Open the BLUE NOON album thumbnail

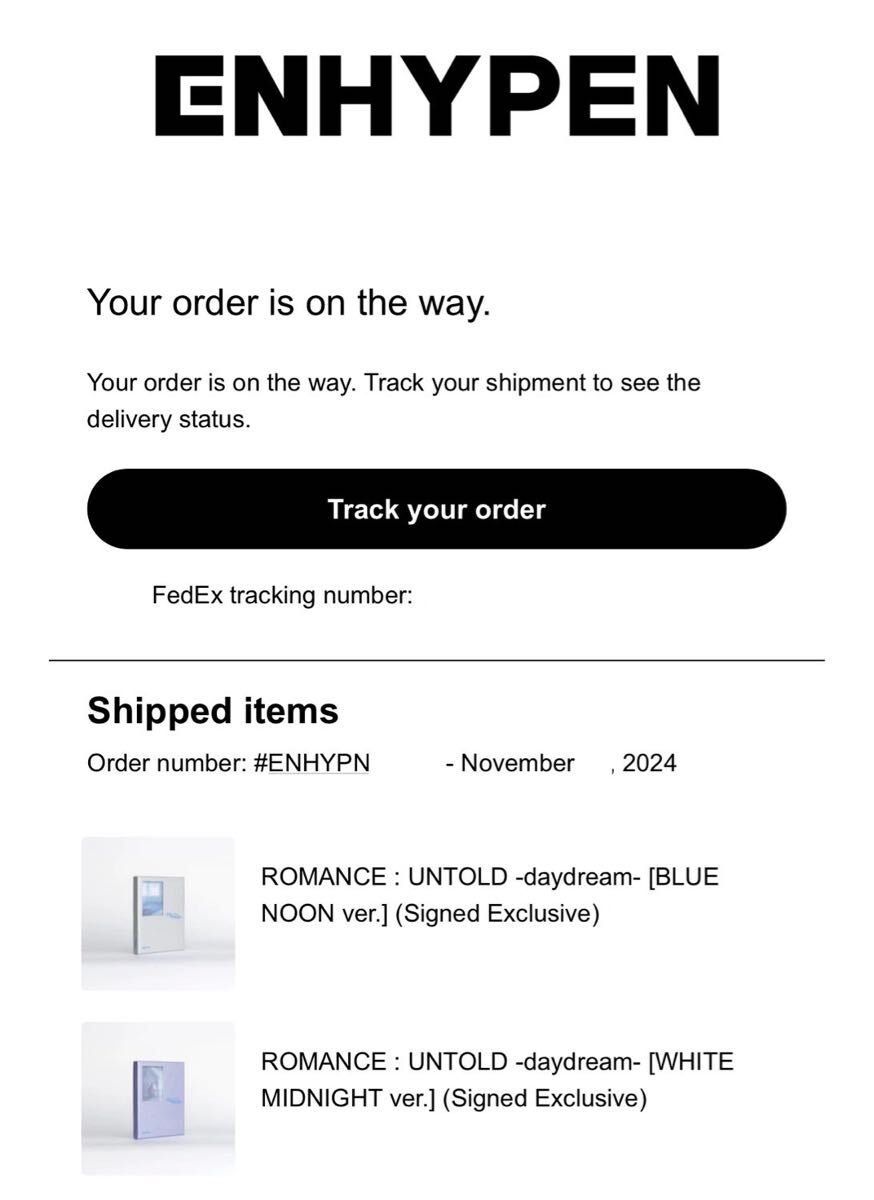tap(158, 913)
